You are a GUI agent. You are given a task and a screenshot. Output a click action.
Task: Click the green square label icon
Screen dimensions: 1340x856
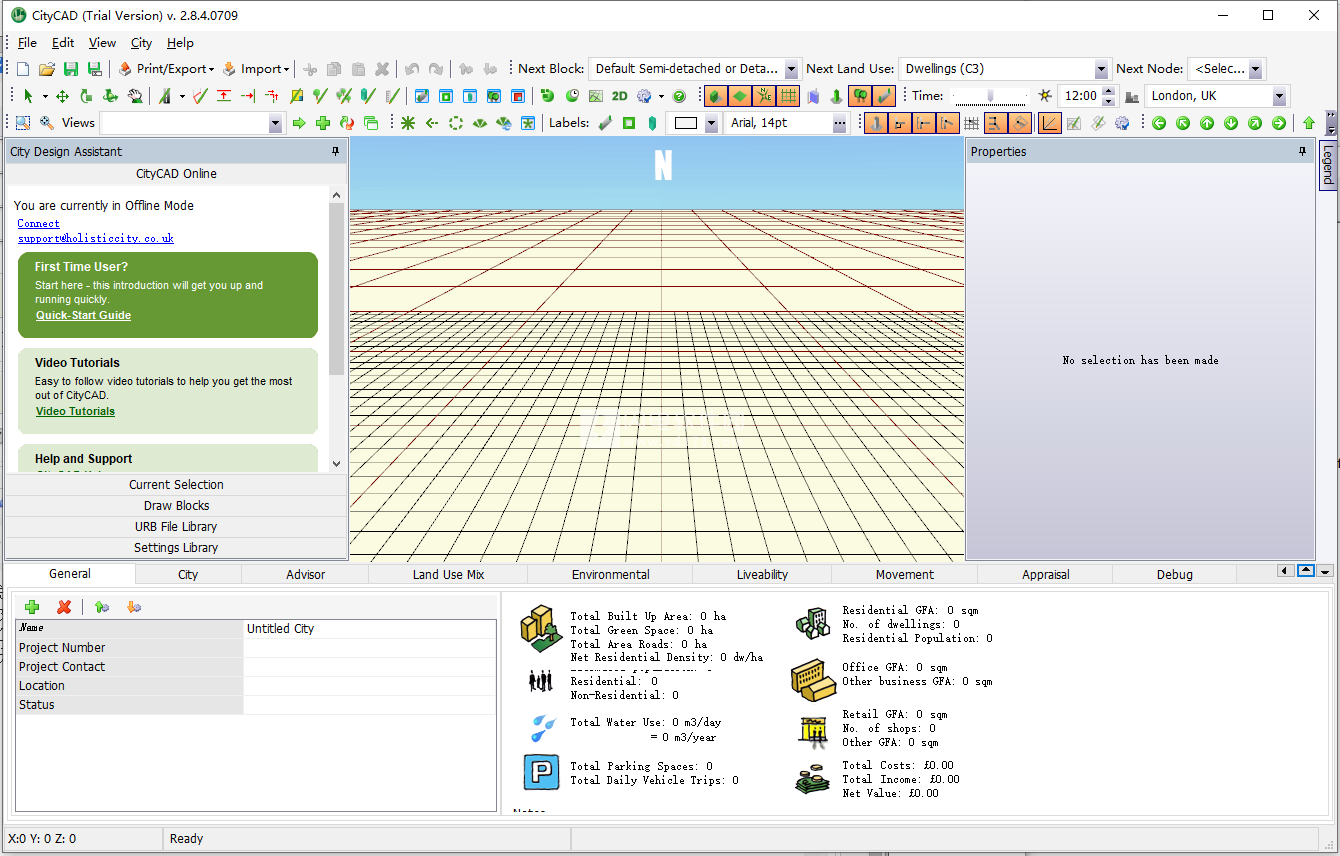(629, 123)
